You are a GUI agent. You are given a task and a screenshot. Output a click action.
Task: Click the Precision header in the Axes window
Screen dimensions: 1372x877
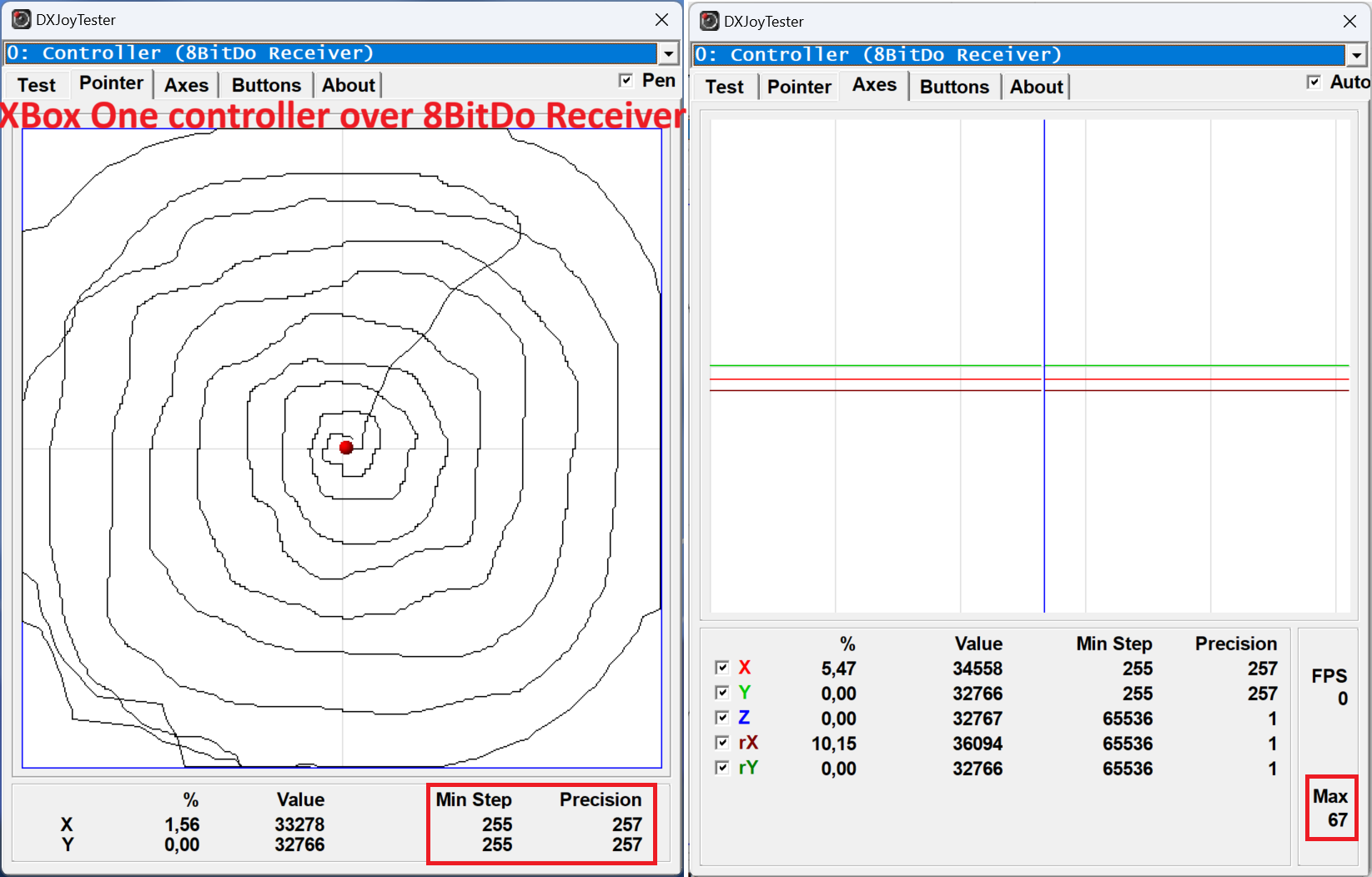[1236, 644]
